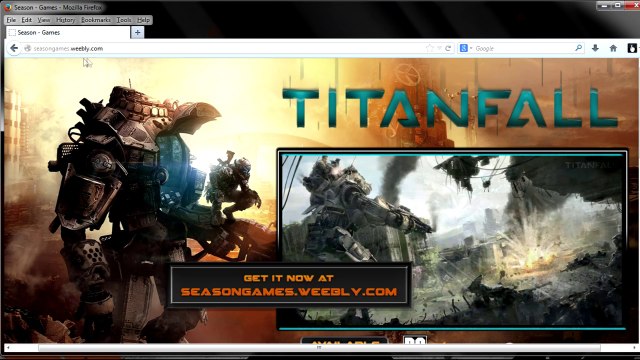Open the Google search engine selector
The image size is (640, 360).
(466, 48)
